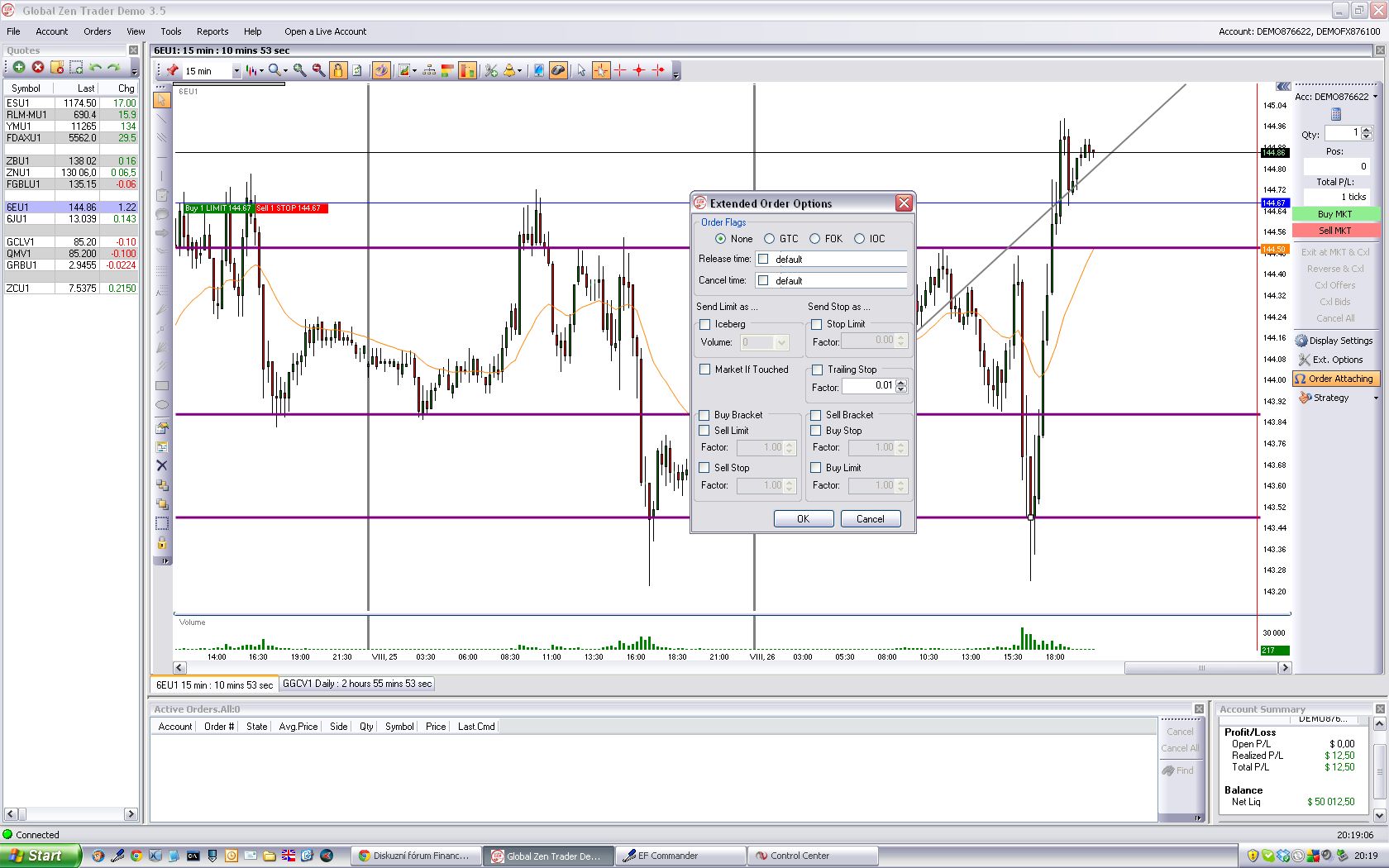1389x868 pixels.
Task: Confirm dialog with the OK button
Action: pyautogui.click(x=803, y=519)
